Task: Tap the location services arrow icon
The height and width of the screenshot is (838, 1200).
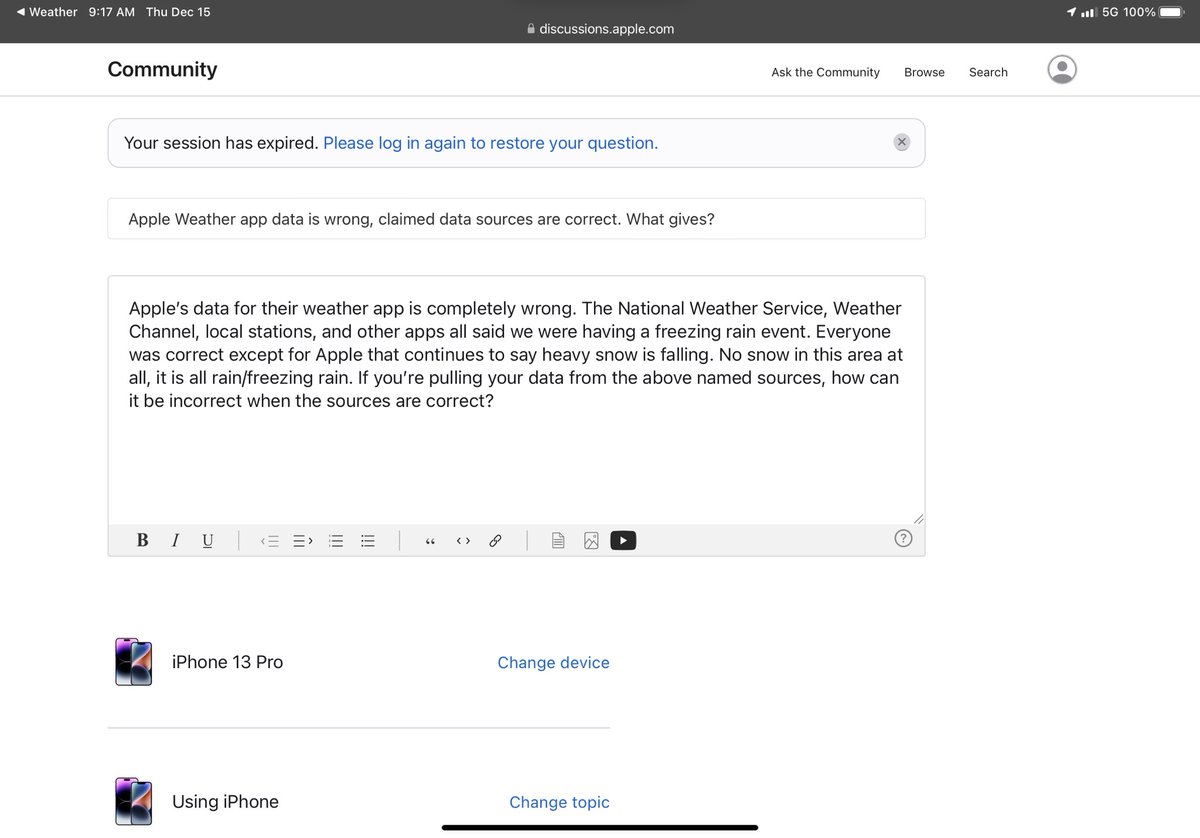Action: click(1071, 12)
